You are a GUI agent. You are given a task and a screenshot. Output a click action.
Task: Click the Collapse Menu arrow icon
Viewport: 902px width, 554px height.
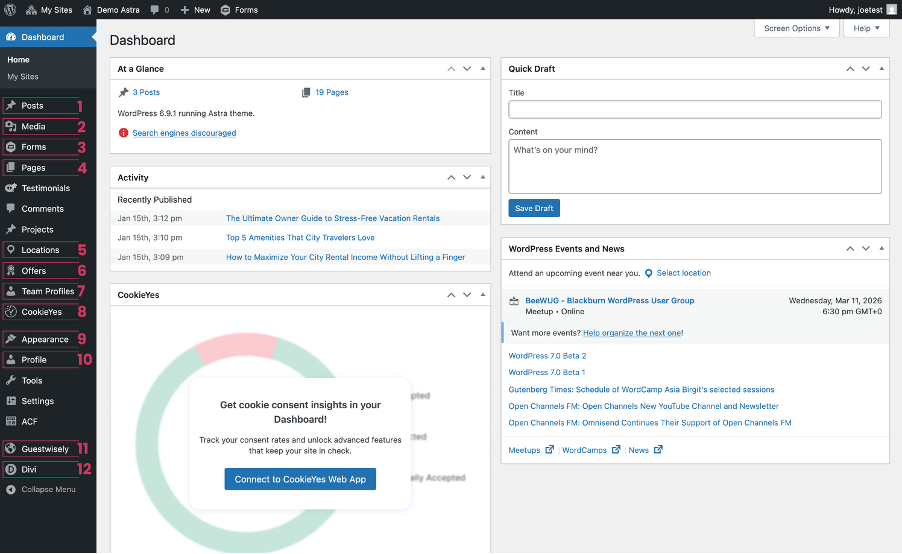(11, 490)
